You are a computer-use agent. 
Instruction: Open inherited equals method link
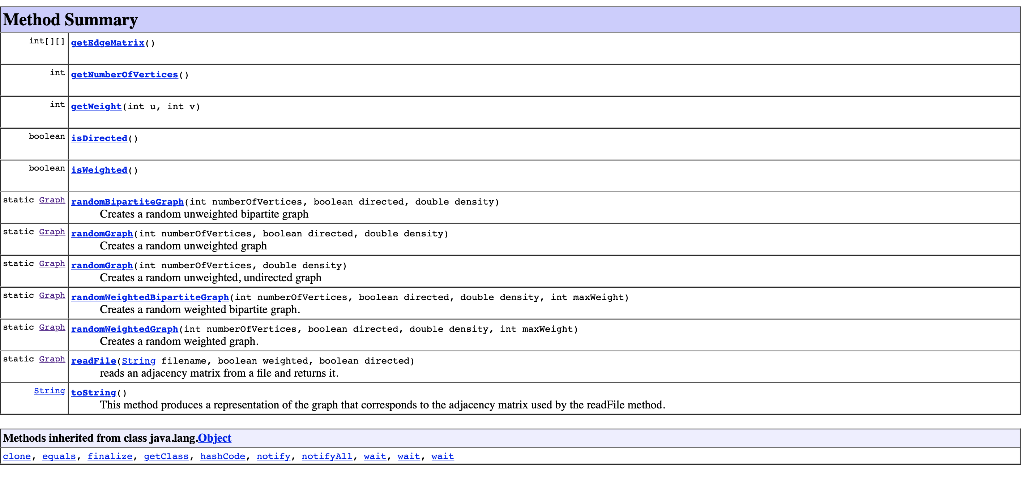59,456
